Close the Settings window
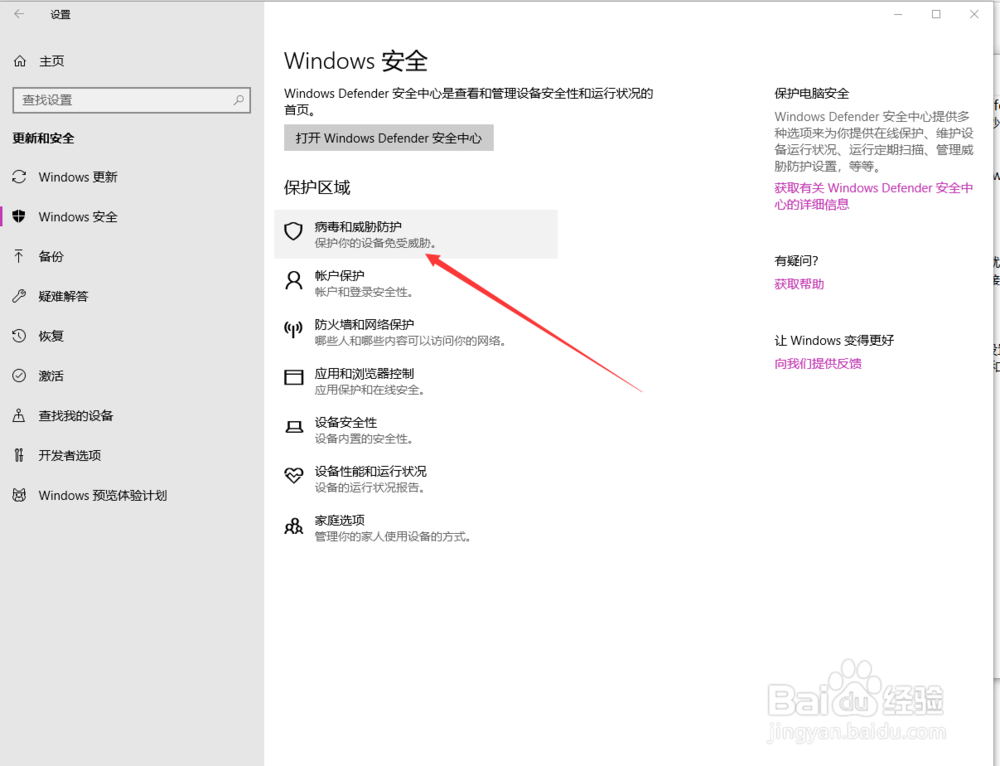The width and height of the screenshot is (1000, 766). pyautogui.click(x=974, y=14)
